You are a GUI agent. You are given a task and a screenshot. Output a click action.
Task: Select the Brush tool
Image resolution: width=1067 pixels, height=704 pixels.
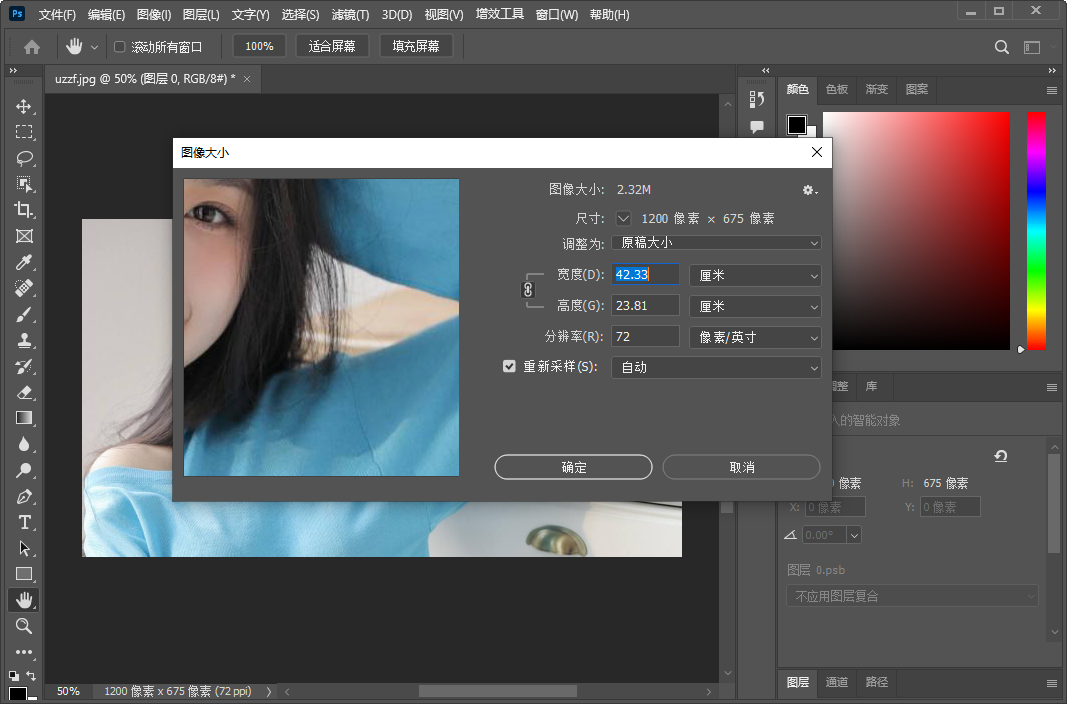[24, 314]
